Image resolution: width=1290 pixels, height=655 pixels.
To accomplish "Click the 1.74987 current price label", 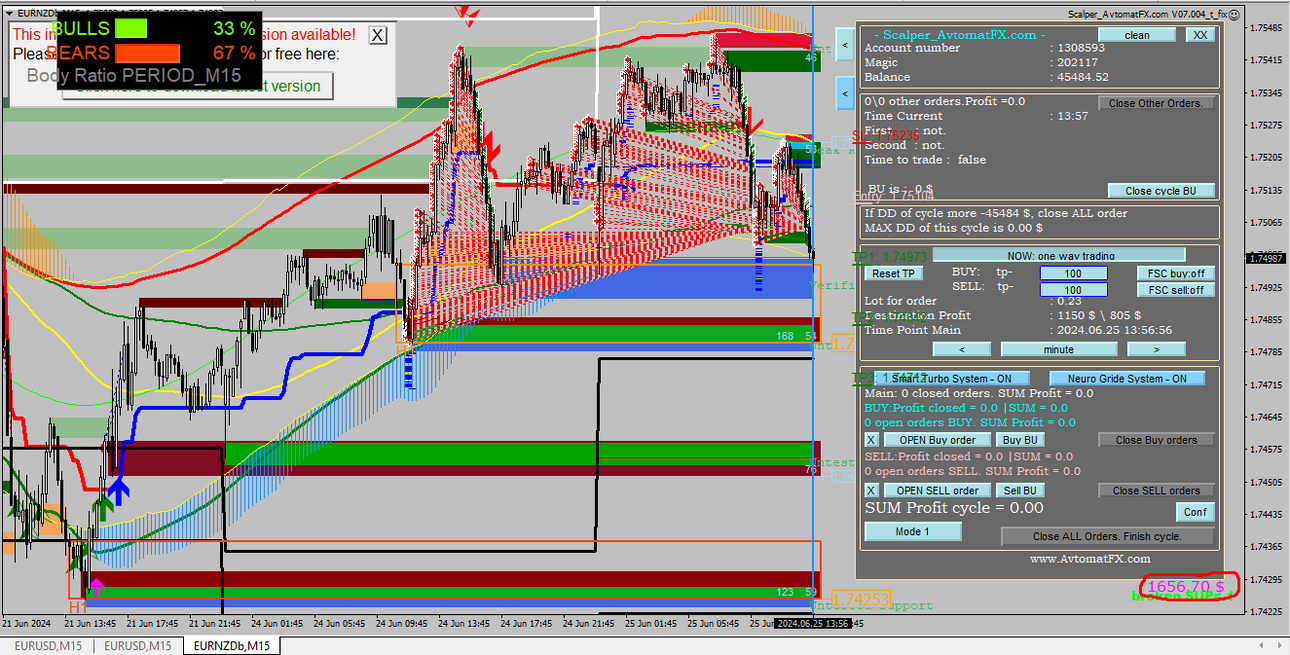I will [1266, 258].
